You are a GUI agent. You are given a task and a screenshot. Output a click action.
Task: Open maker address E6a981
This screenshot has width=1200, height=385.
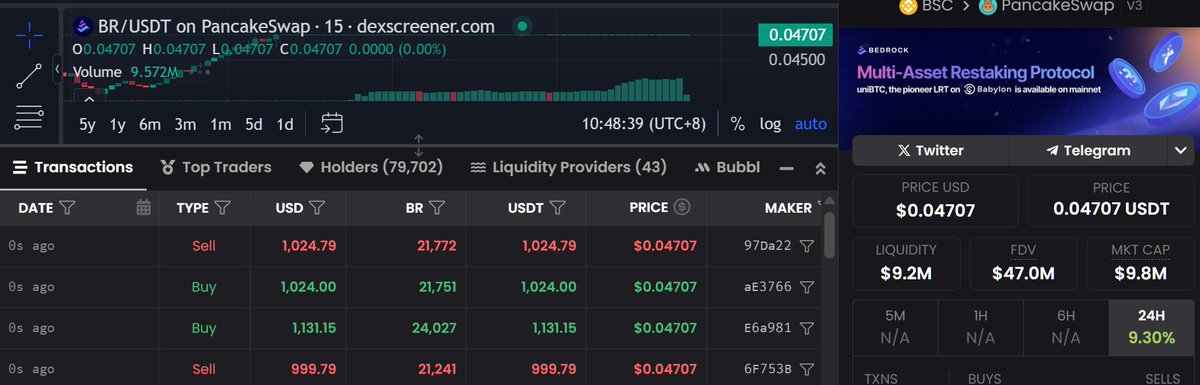(x=768, y=328)
